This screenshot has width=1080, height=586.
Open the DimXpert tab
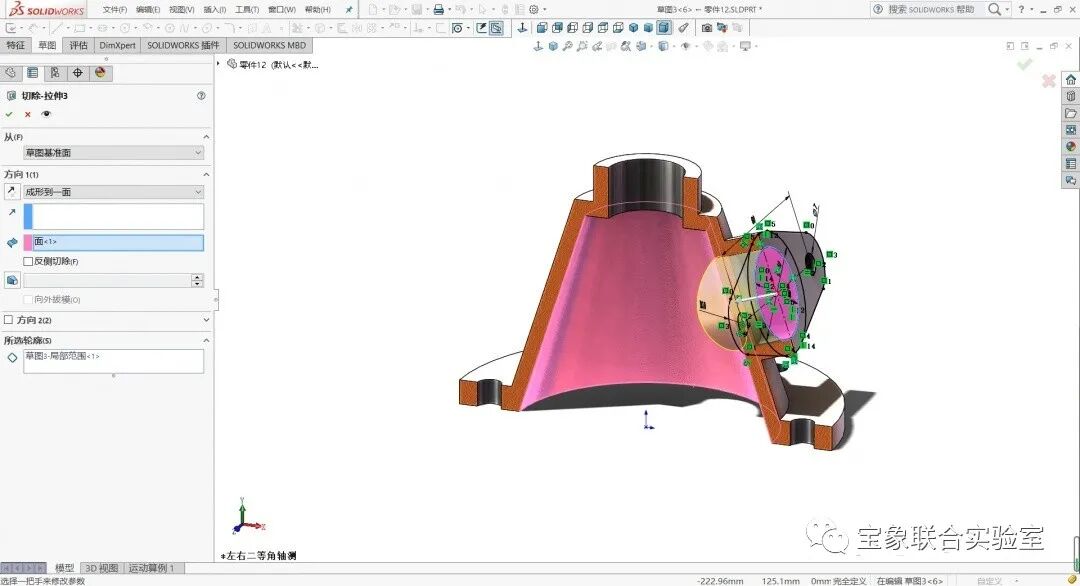pos(117,45)
